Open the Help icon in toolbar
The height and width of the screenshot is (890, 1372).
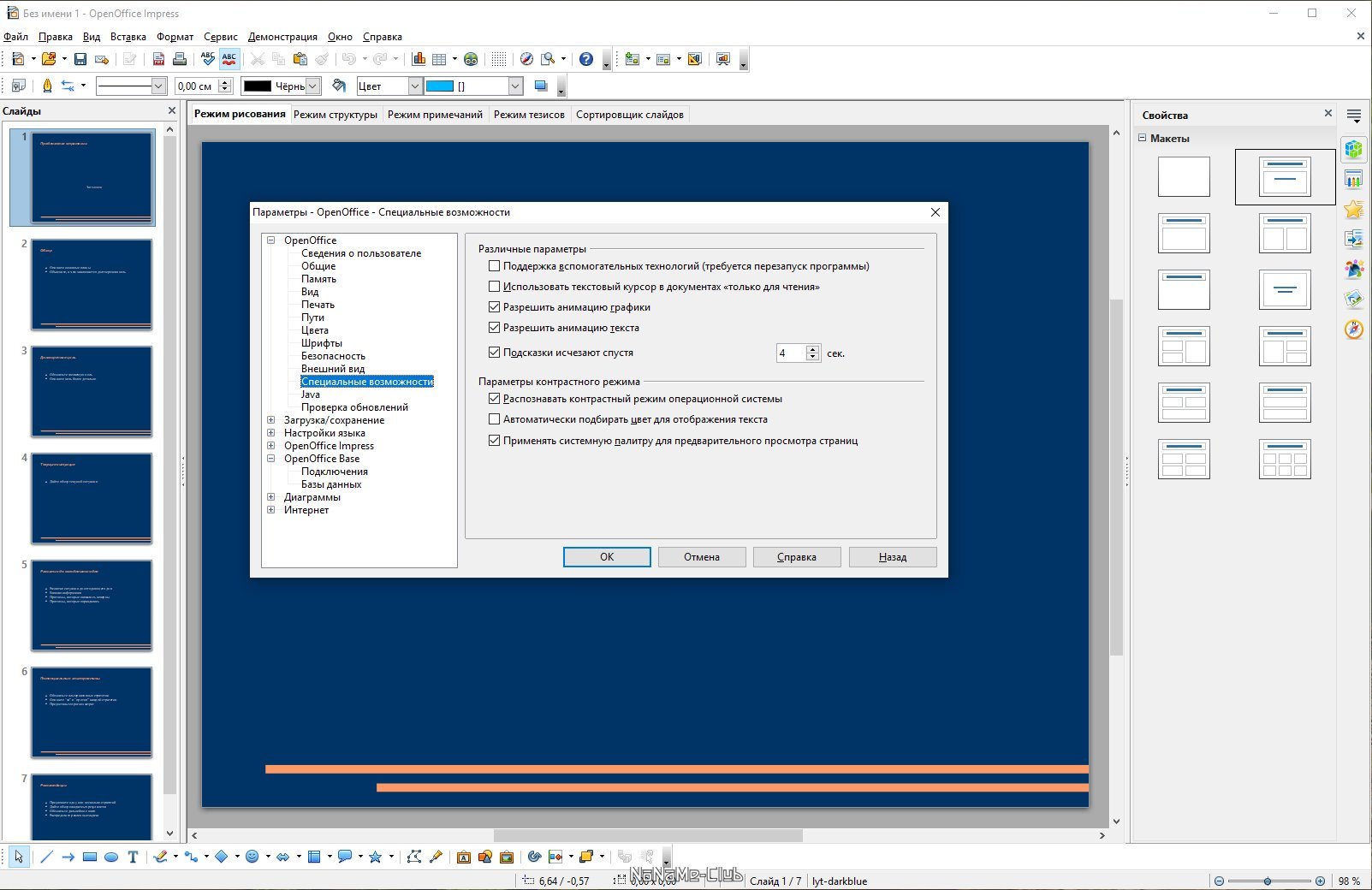[586, 59]
